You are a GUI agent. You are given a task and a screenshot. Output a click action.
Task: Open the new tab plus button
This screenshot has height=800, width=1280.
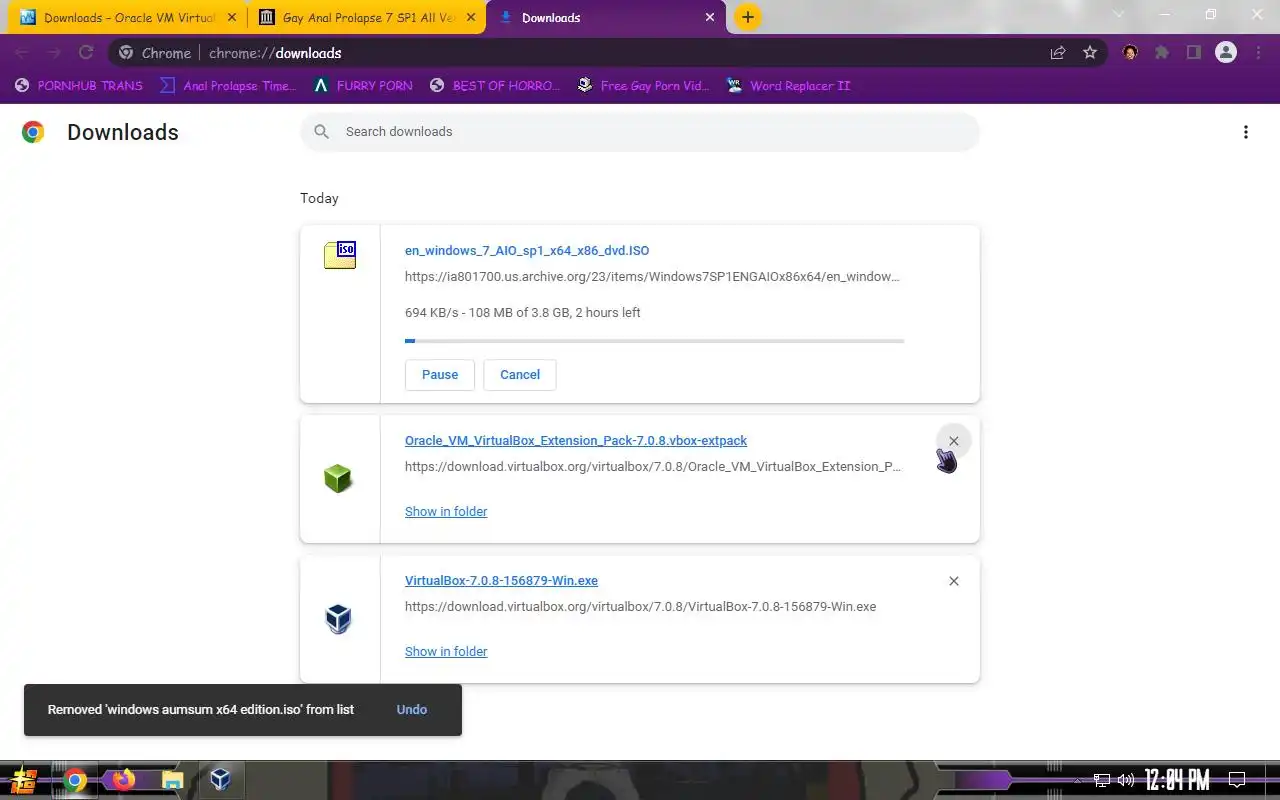pyautogui.click(x=747, y=17)
